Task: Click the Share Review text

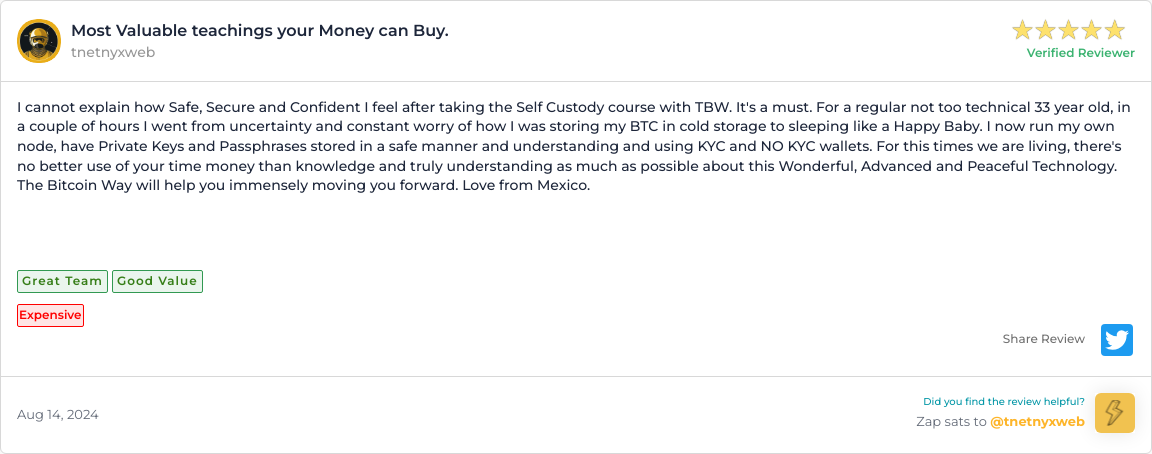Action: click(x=1043, y=339)
